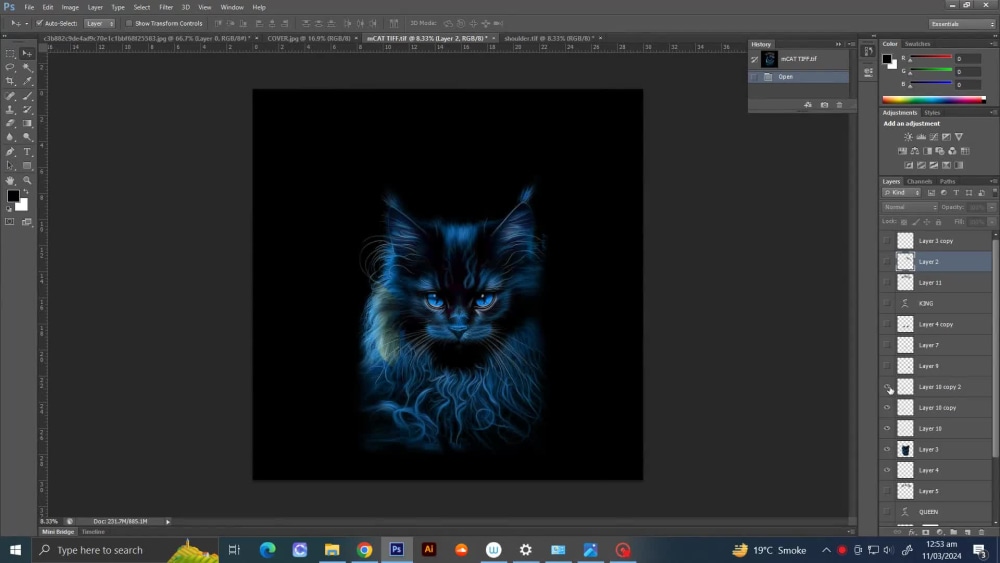Select the Zoom tool
The height and width of the screenshot is (563, 1000).
click(27, 180)
